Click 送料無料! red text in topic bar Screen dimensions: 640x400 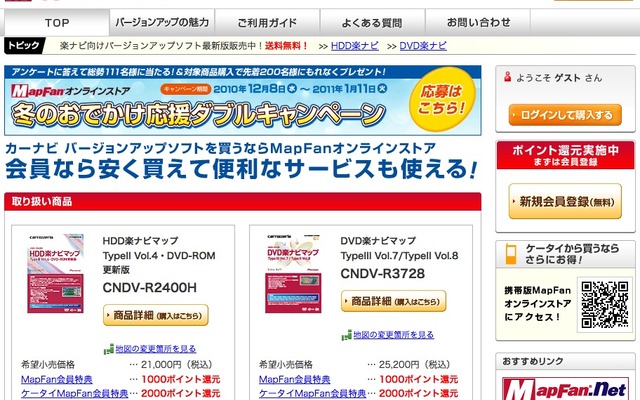tap(287, 46)
